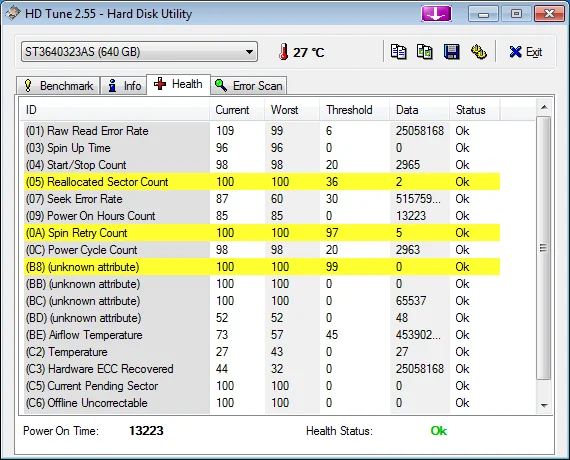570x460 pixels.
Task: Switch to the Benchmark tab
Action: (58, 86)
